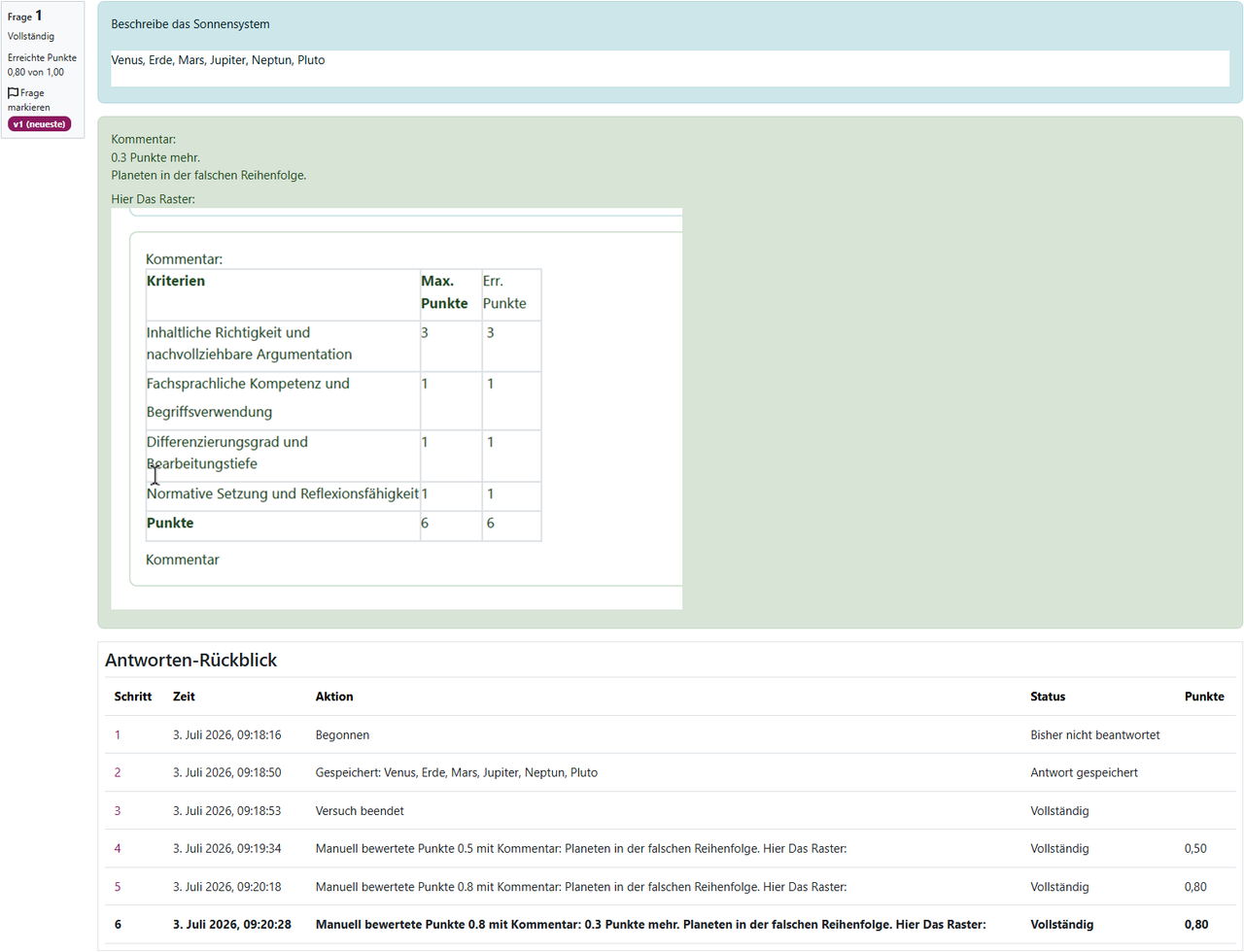Click the flag icon beside Frage markieren
The height and width of the screenshot is (952, 1244).
(x=13, y=93)
